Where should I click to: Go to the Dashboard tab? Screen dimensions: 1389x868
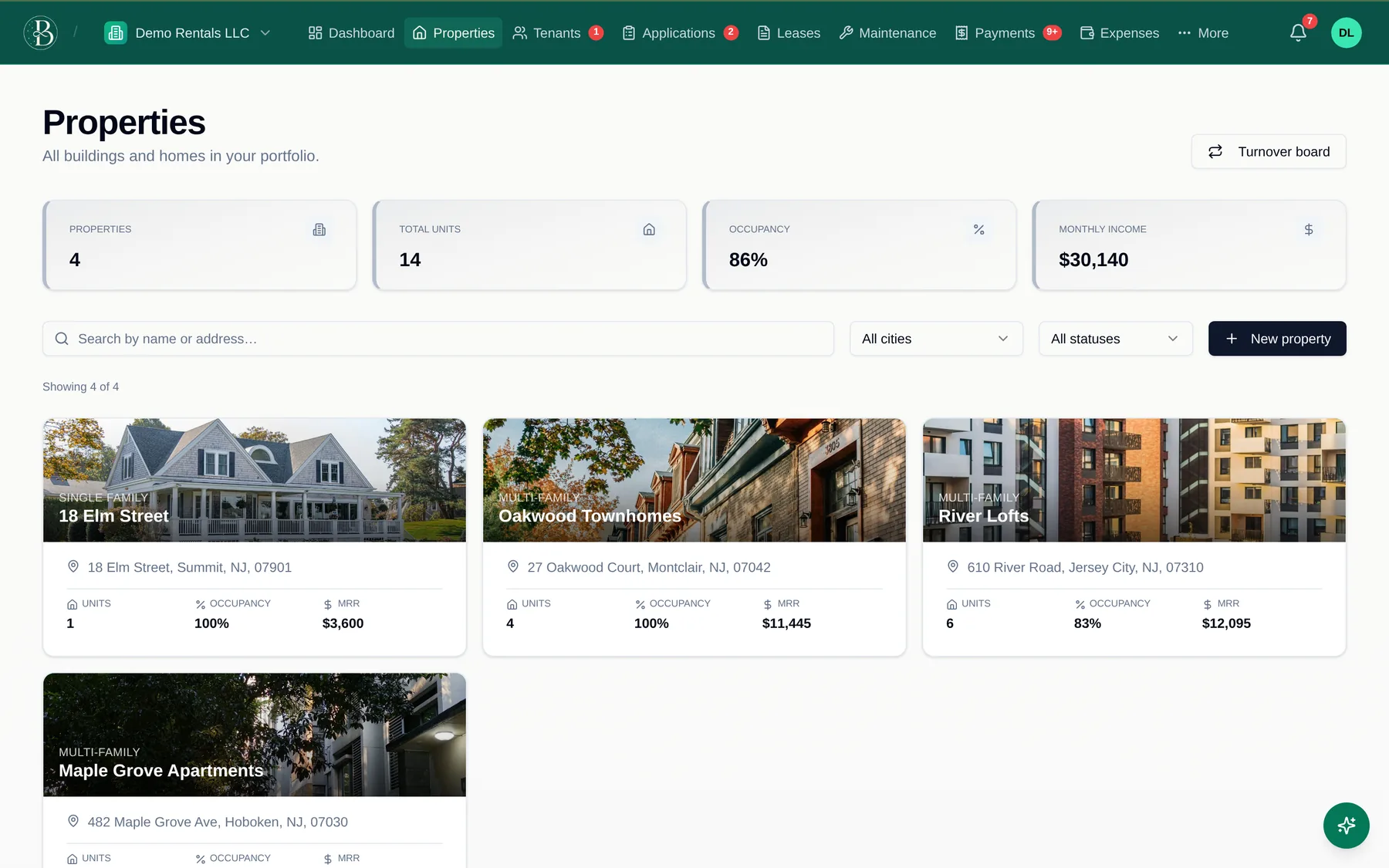(351, 33)
